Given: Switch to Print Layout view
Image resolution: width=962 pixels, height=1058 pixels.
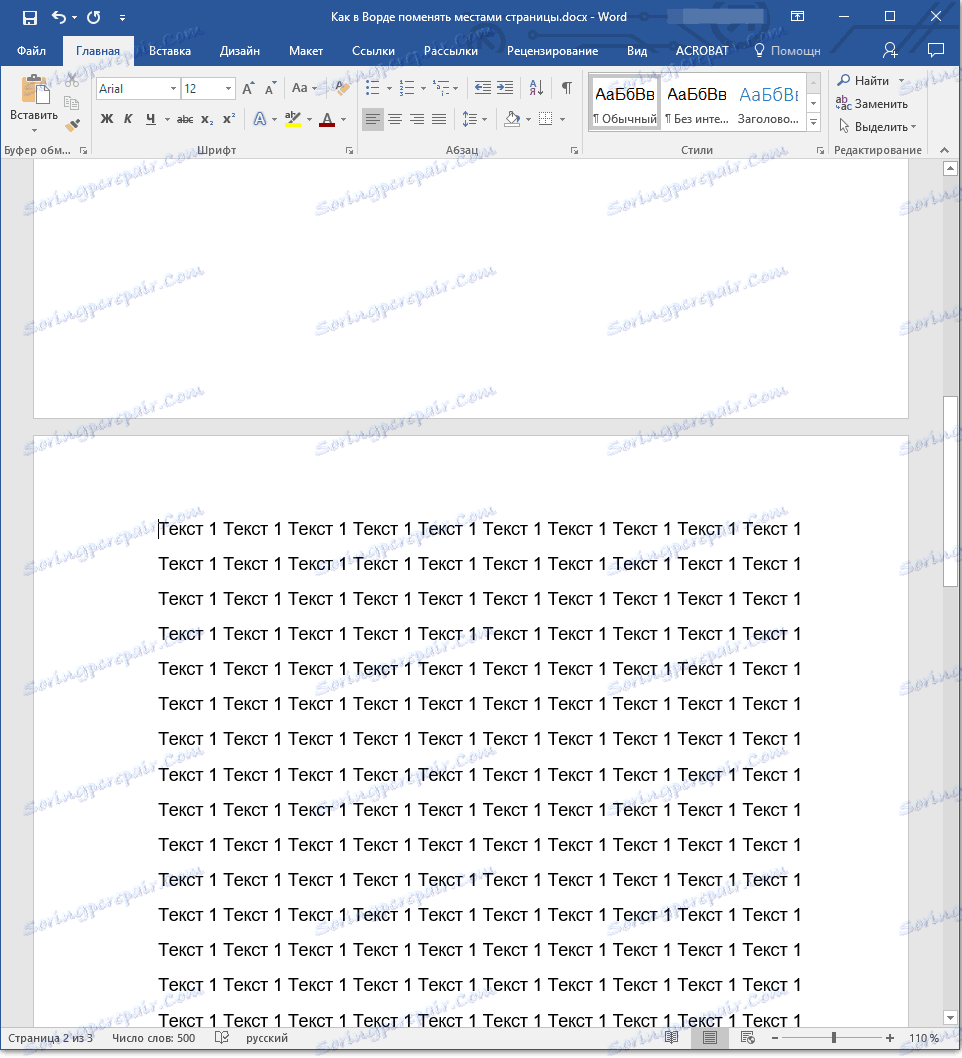Looking at the screenshot, I should pos(710,1038).
